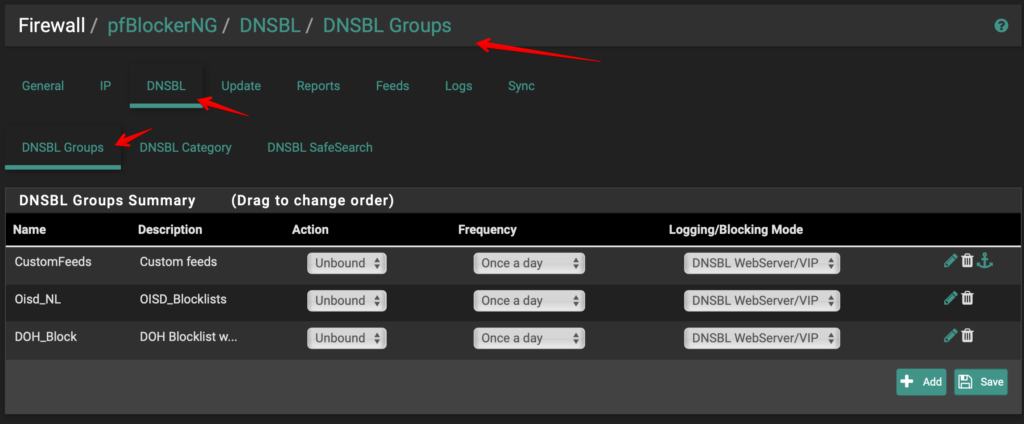Open the Action dropdown for Oisd_NL
The height and width of the screenshot is (424, 1024).
347,301
